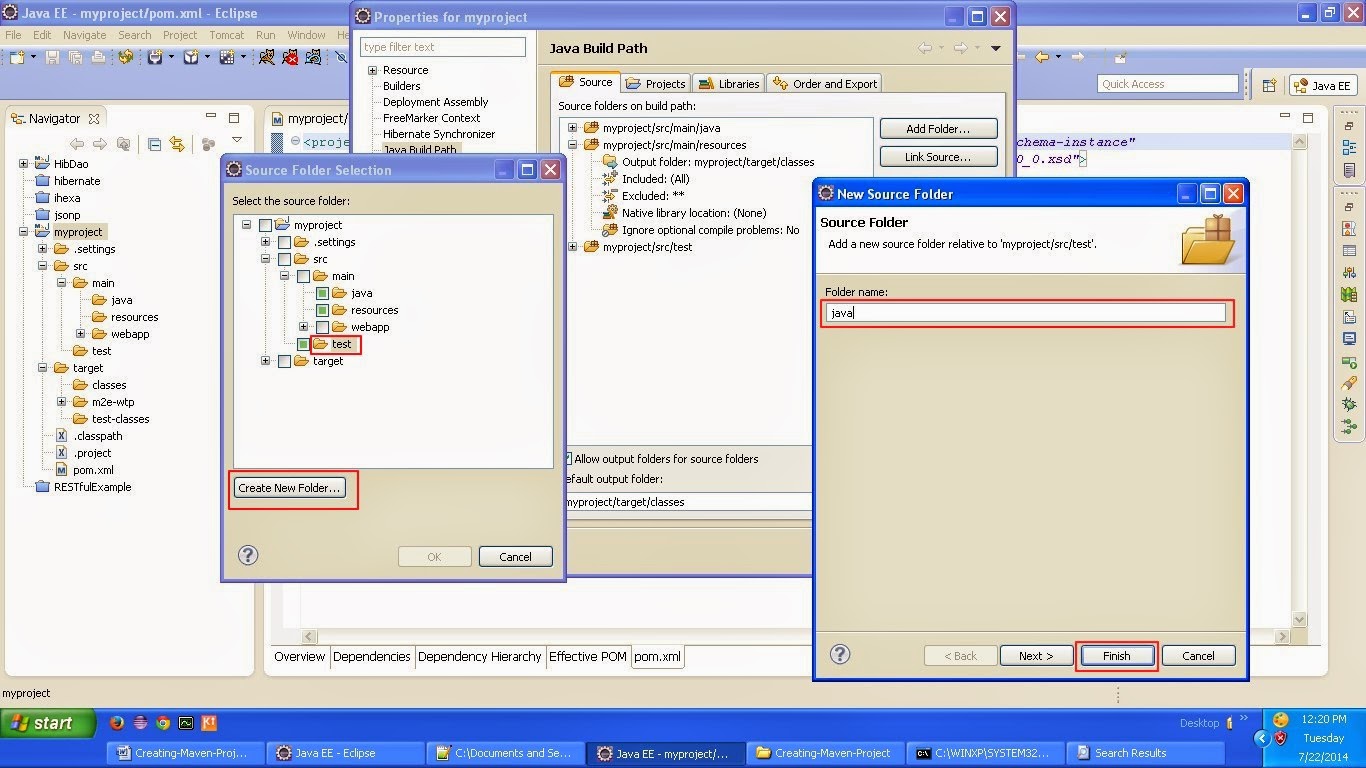Image resolution: width=1366 pixels, height=768 pixels.
Task: Collapse the myproject node in Navigator
Action: [x=23, y=231]
